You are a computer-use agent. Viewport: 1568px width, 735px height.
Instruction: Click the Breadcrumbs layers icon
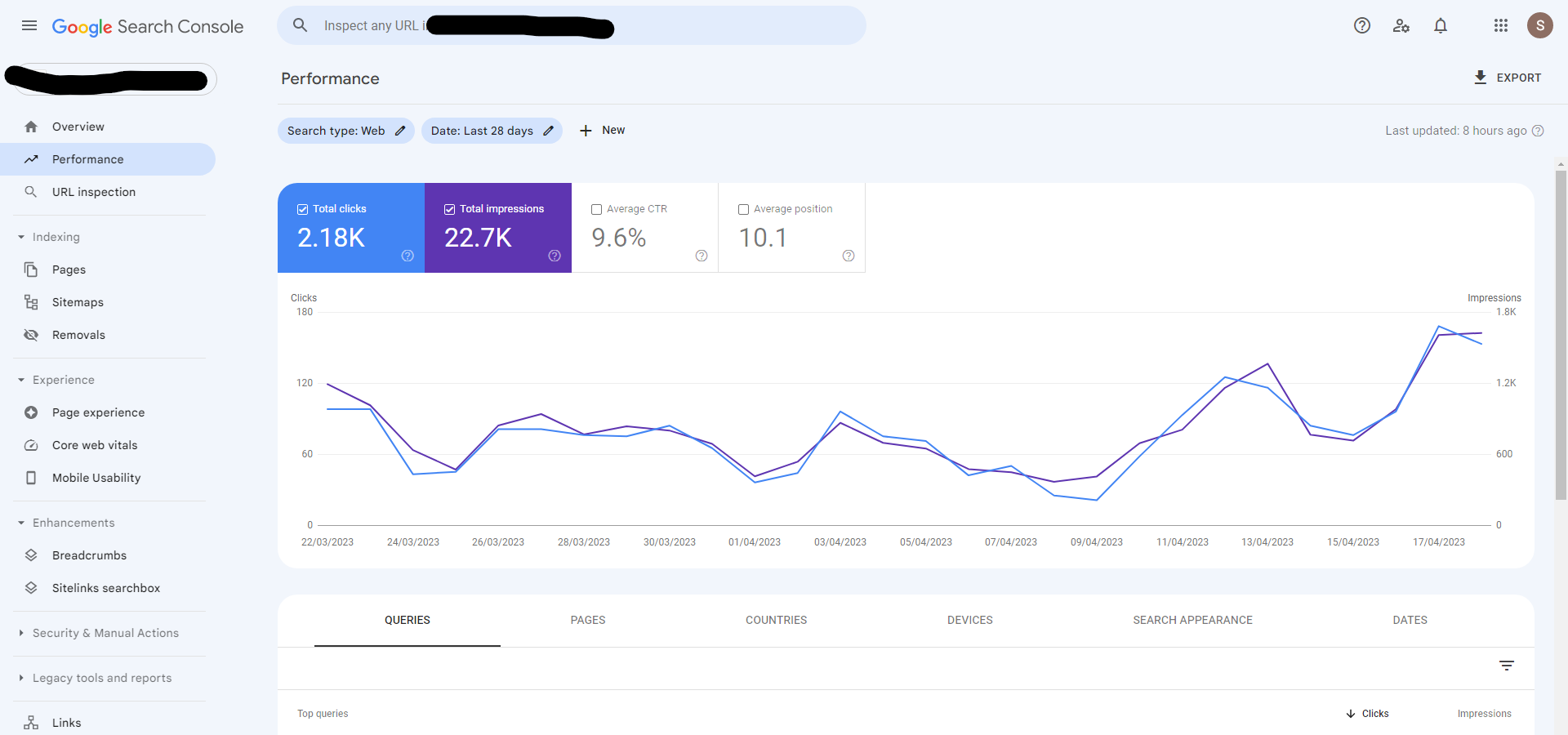click(31, 555)
